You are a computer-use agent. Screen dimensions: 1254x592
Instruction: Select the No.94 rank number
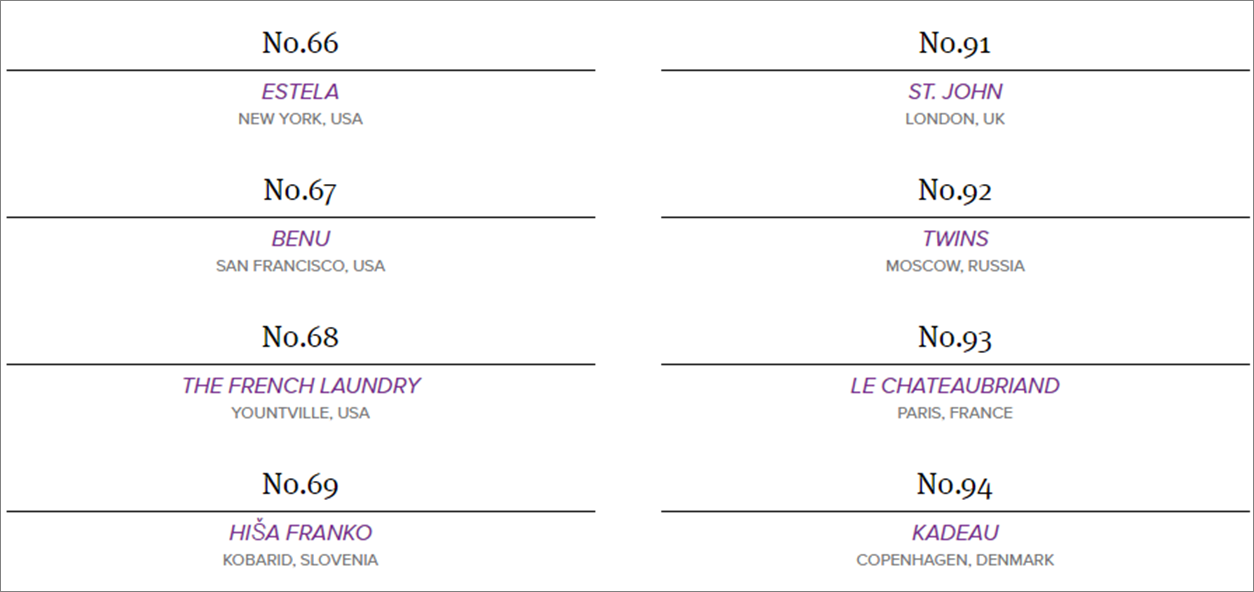tap(955, 484)
